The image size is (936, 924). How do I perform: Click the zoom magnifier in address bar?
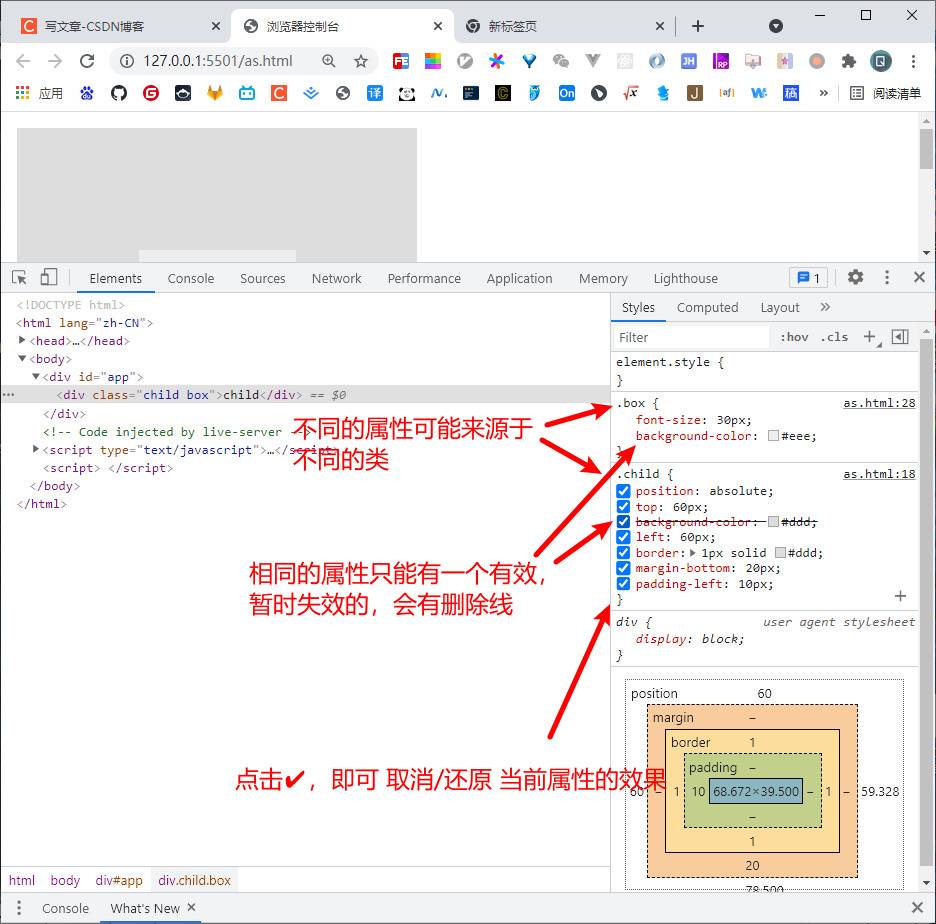(x=328, y=61)
